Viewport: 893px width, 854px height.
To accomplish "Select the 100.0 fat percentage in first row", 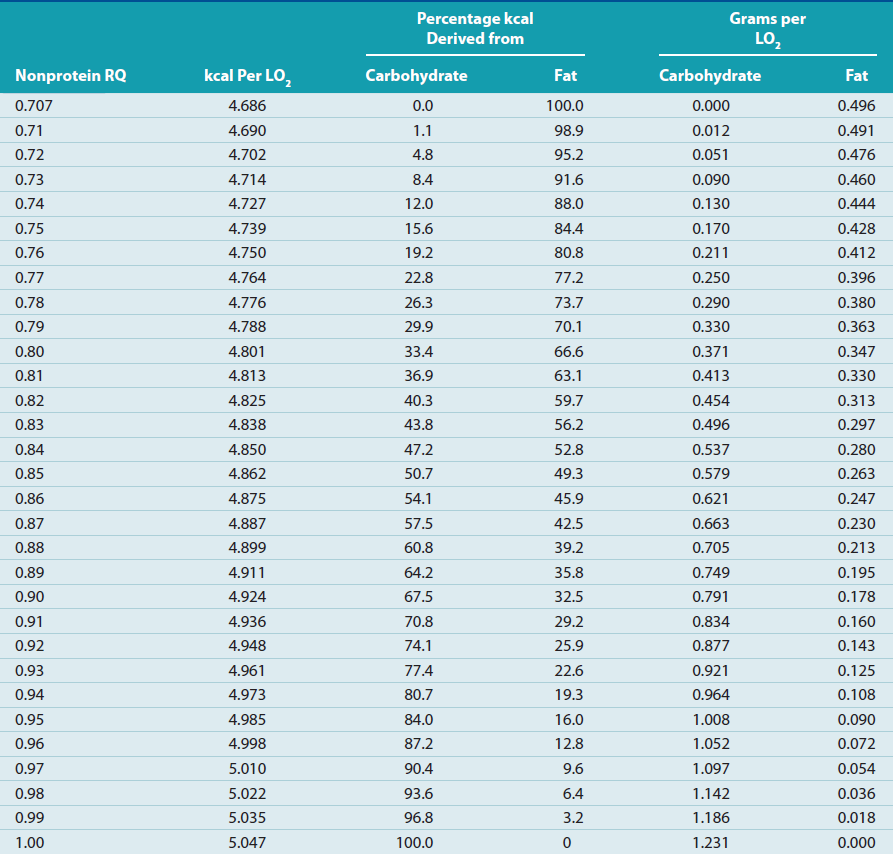I will click(564, 106).
